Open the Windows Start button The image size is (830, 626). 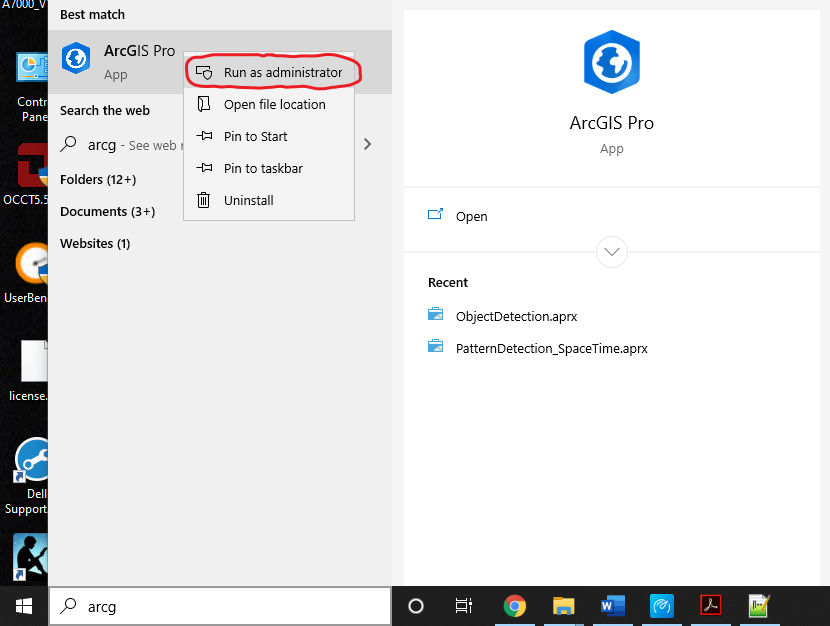(x=24, y=606)
